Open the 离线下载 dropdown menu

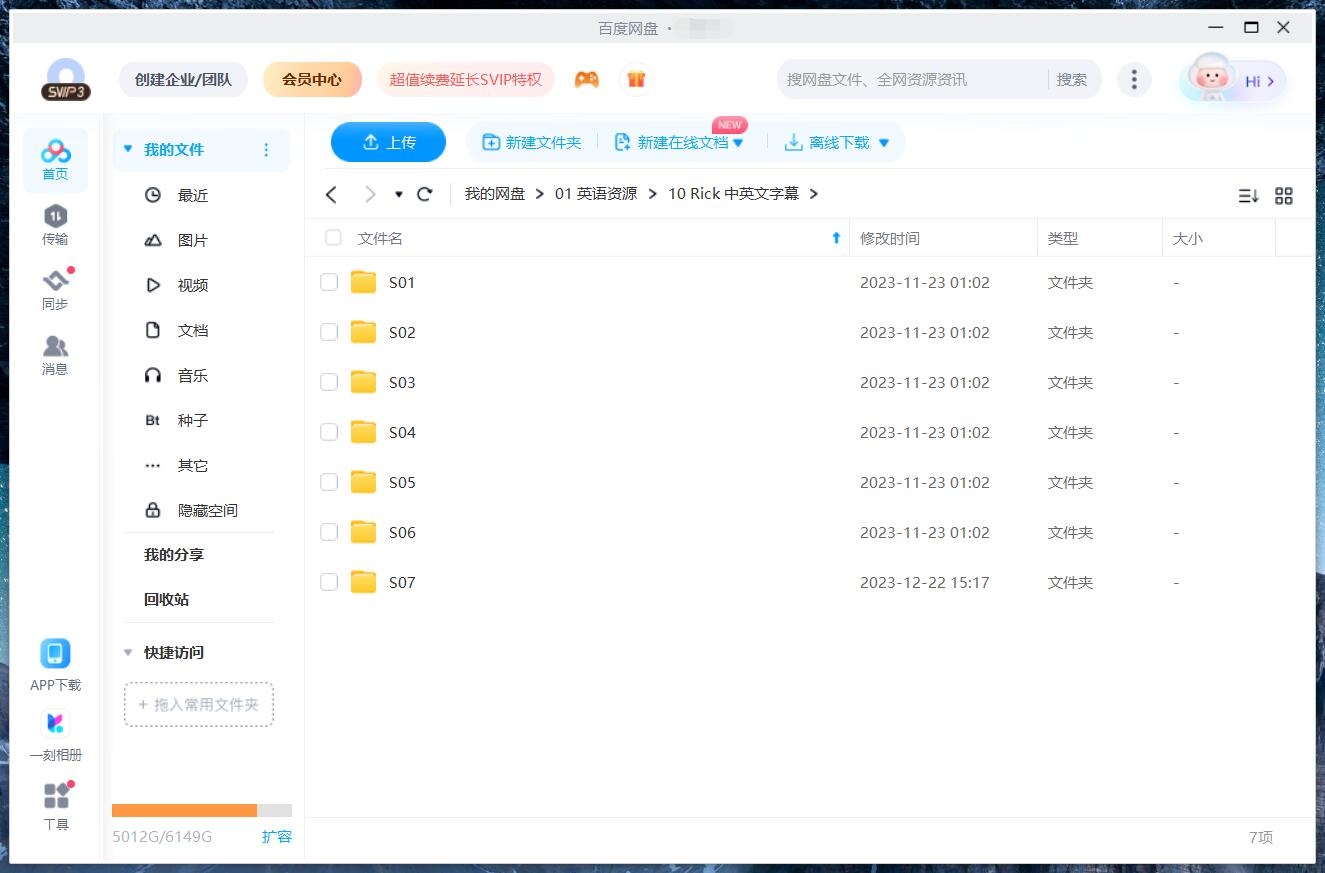(x=883, y=142)
